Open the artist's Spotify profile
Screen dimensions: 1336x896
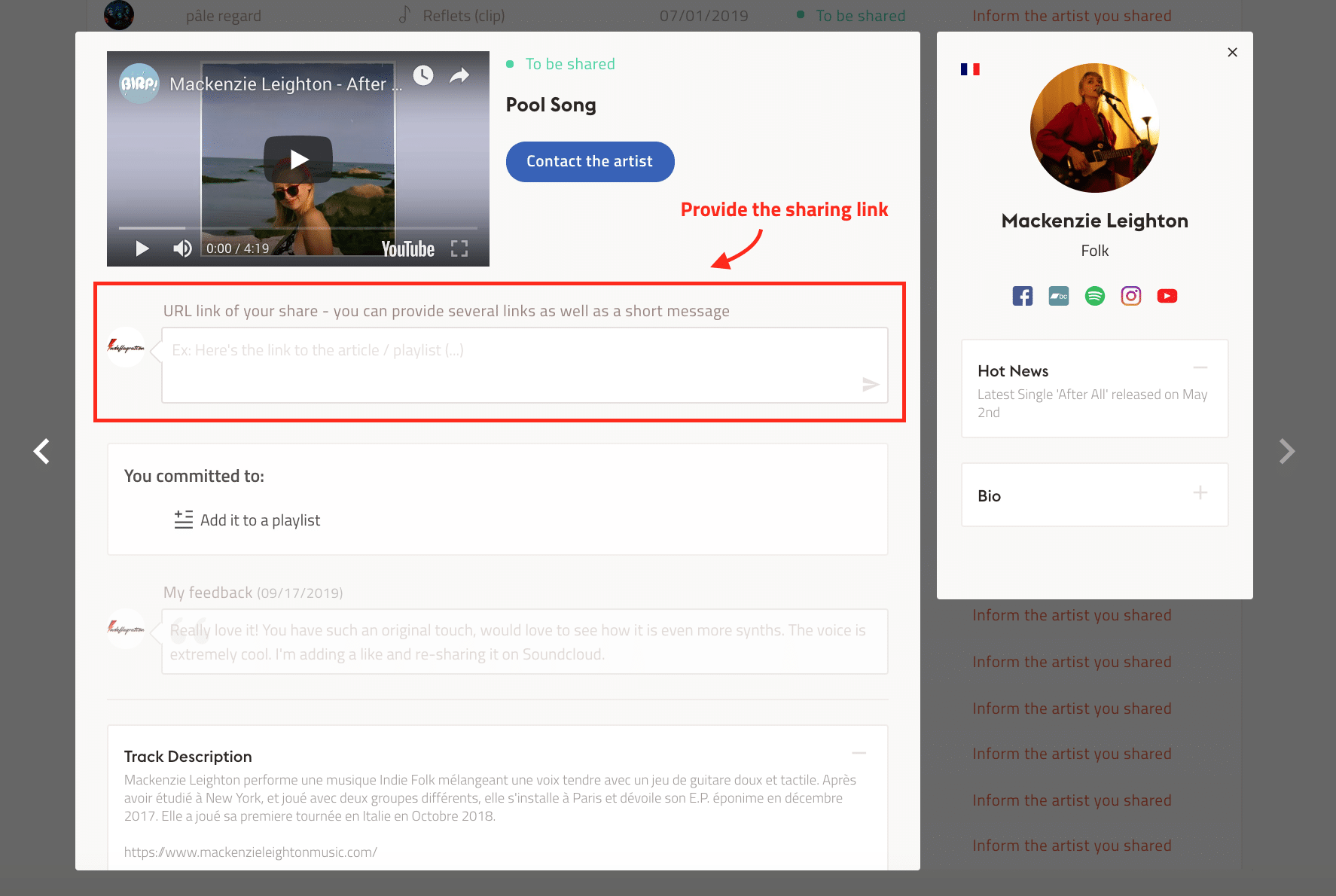point(1095,296)
